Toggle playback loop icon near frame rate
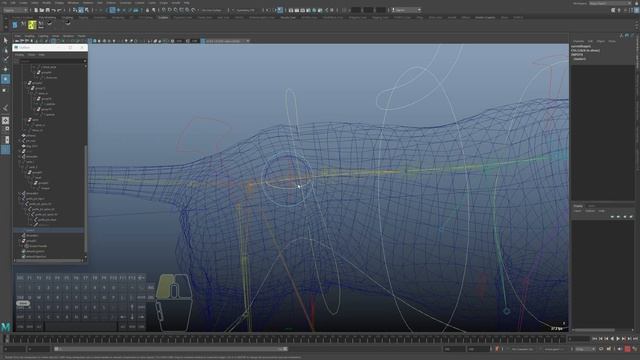The width and height of the screenshot is (640, 360). [601, 349]
